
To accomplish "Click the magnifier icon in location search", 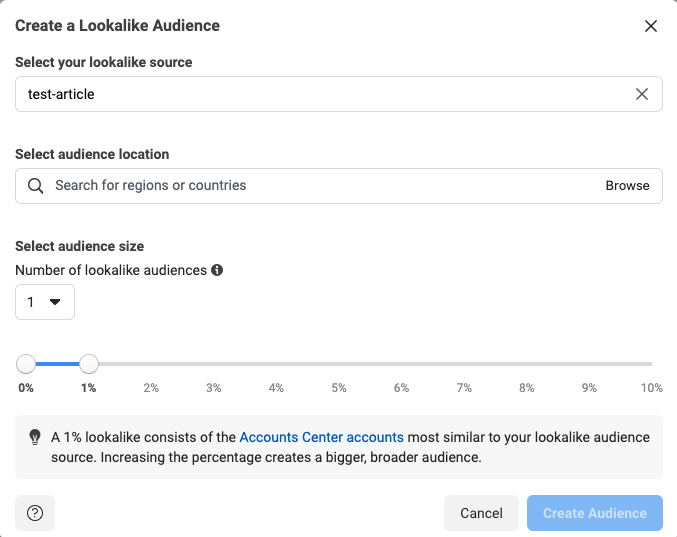I will 35,186.
